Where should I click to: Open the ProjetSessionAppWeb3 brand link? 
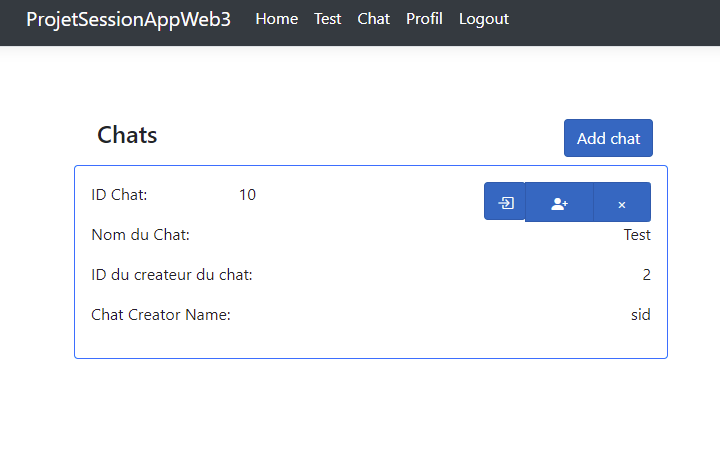click(128, 19)
